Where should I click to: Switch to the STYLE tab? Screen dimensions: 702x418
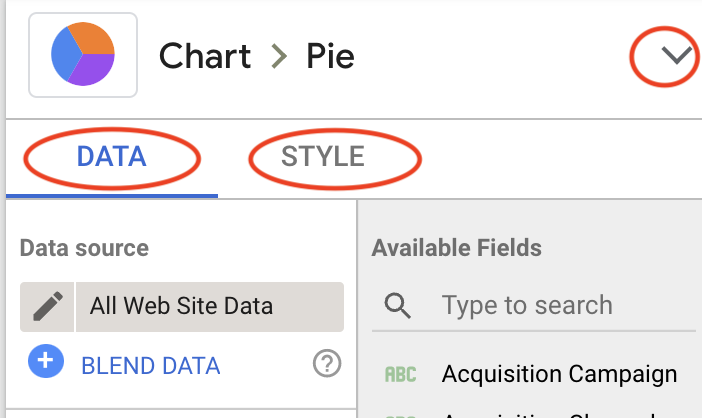coord(323,156)
